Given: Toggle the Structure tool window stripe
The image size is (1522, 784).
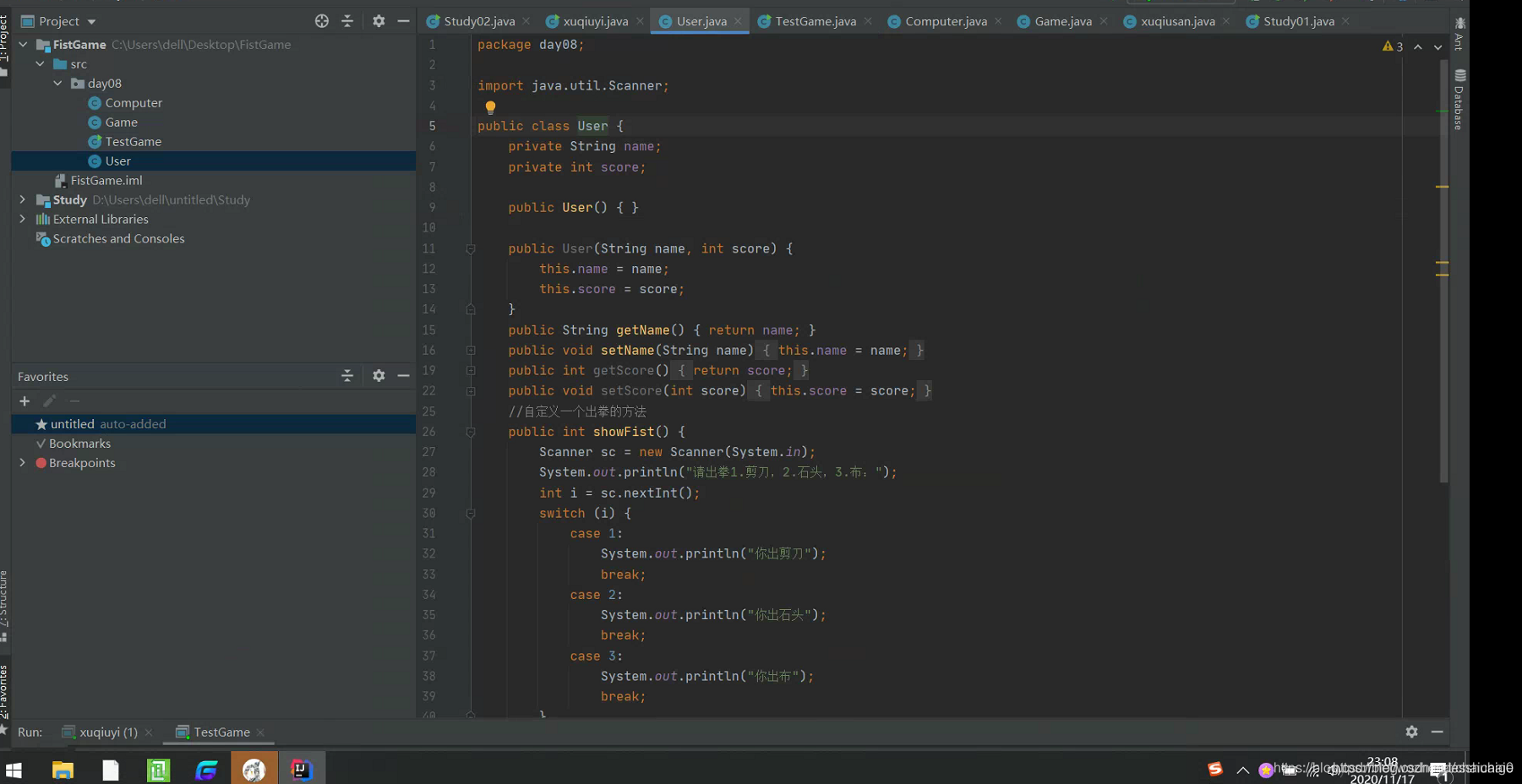Looking at the screenshot, I should click(4, 605).
